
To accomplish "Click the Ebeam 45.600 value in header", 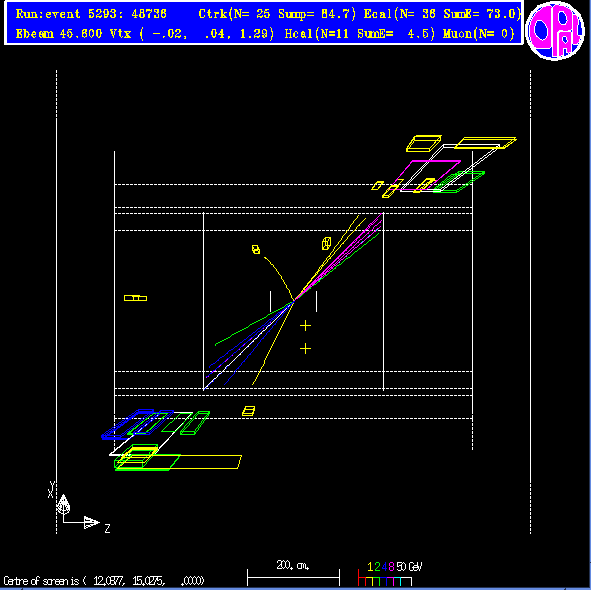I will [x=58, y=34].
